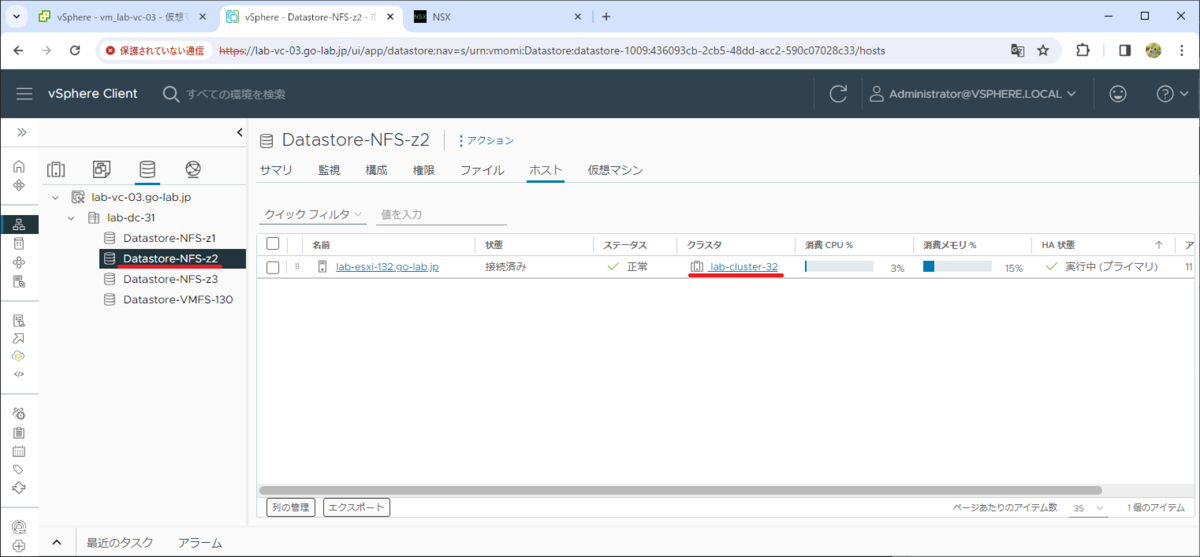Open Developer Center code icon in sidebar
This screenshot has width=1200, height=557.
coord(19,374)
